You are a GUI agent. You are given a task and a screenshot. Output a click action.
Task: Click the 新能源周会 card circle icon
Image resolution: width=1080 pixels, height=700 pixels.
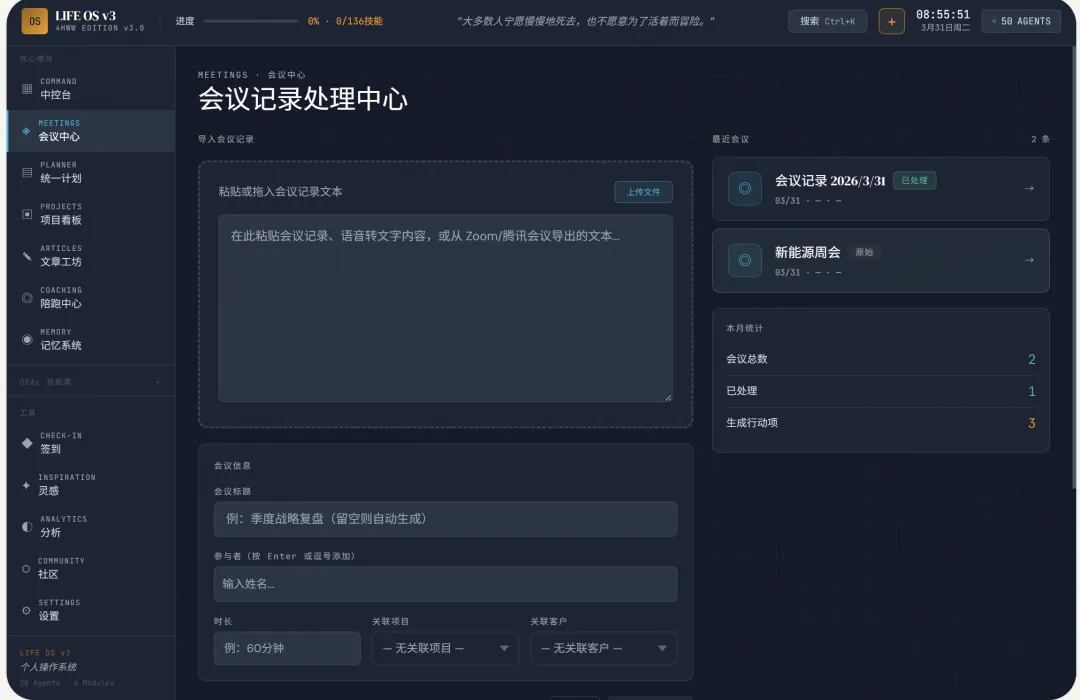[745, 260]
